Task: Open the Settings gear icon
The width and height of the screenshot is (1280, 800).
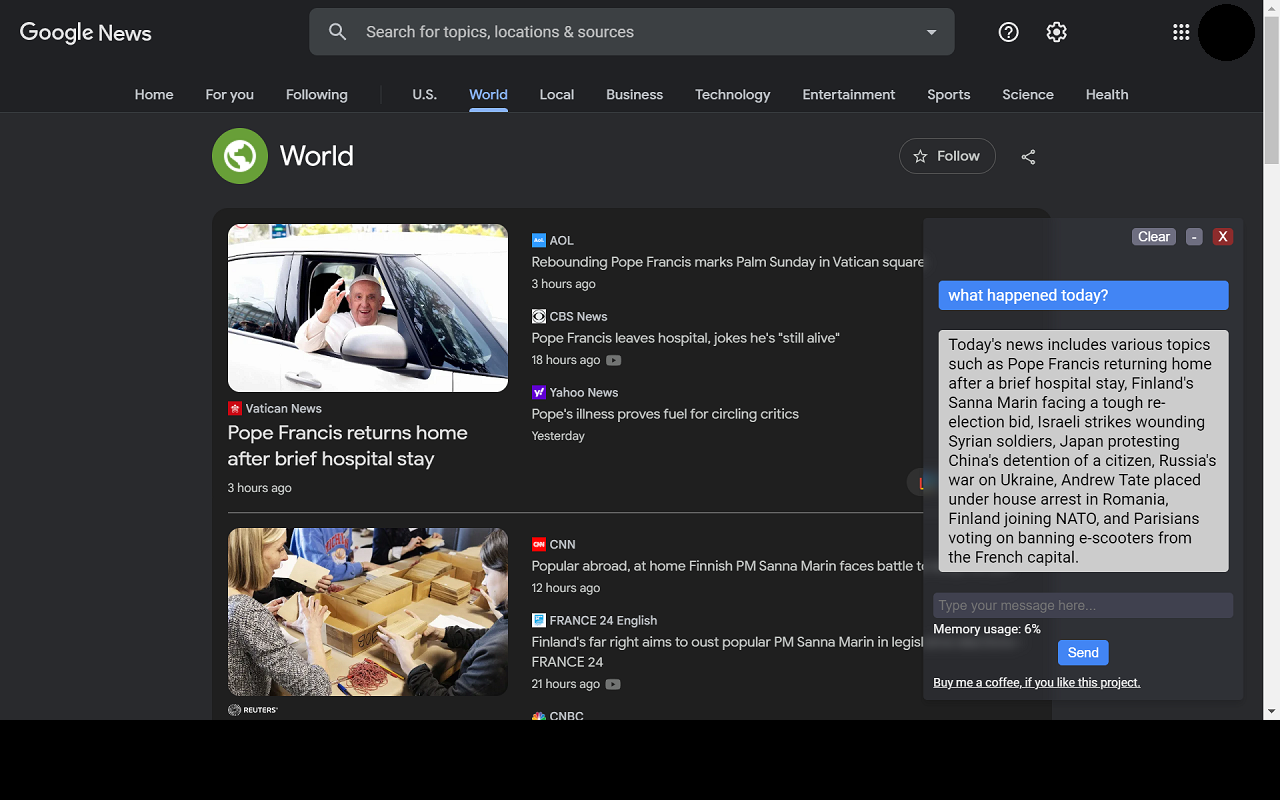Action: pos(1056,32)
